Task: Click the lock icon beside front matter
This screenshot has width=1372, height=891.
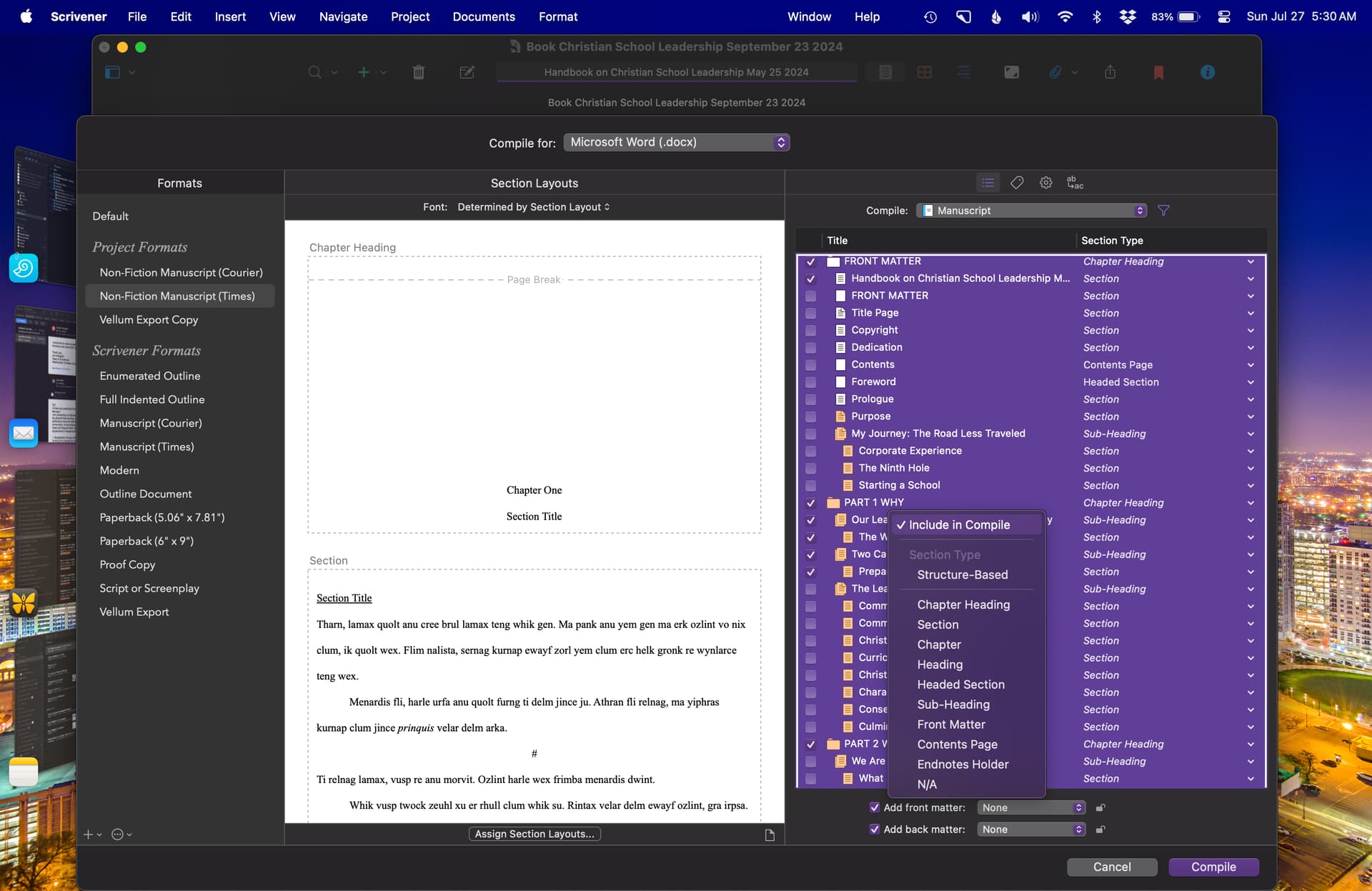Action: (x=1100, y=807)
